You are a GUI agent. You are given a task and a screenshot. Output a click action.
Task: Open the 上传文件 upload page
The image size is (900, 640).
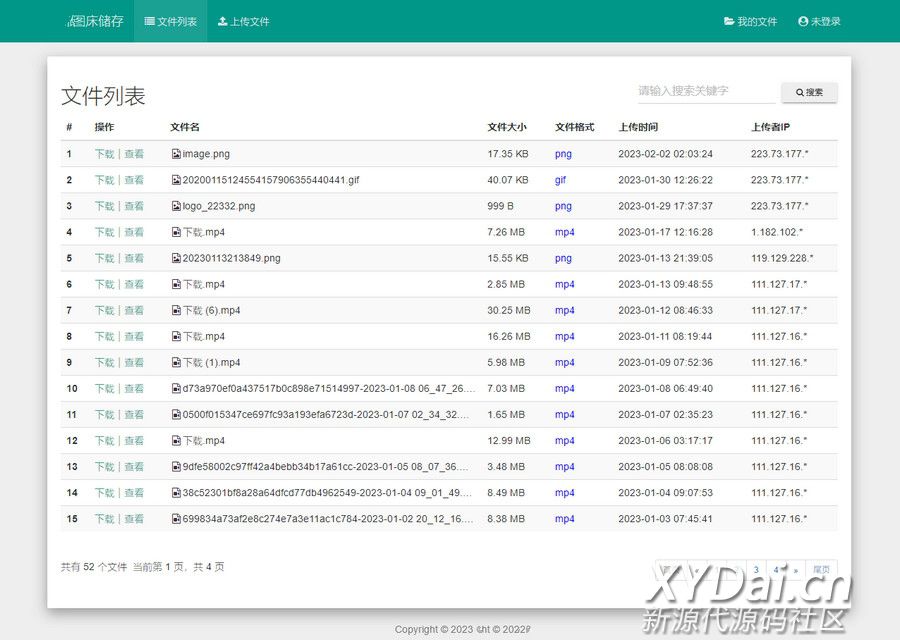pyautogui.click(x=243, y=21)
